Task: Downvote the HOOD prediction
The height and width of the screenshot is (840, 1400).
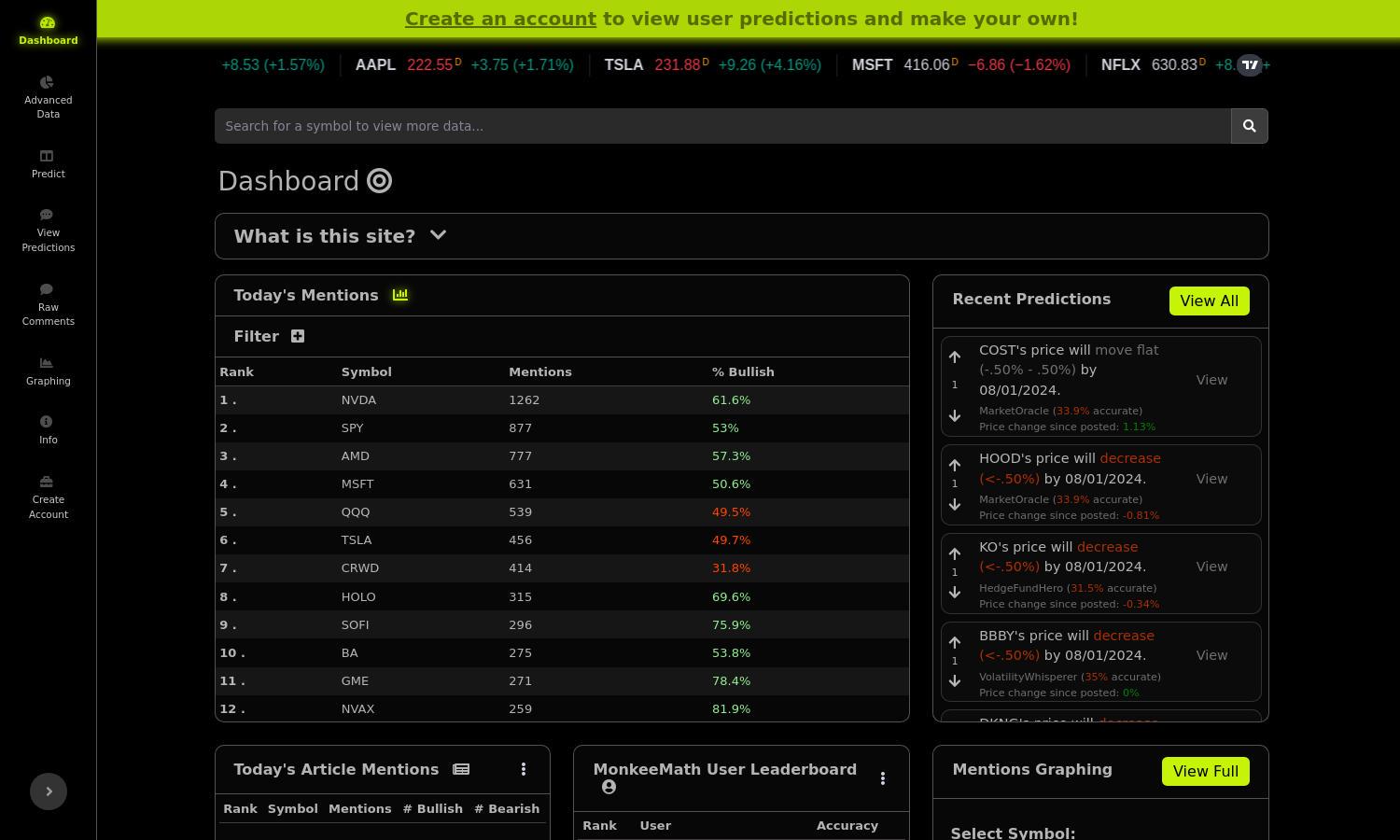Action: tap(955, 504)
